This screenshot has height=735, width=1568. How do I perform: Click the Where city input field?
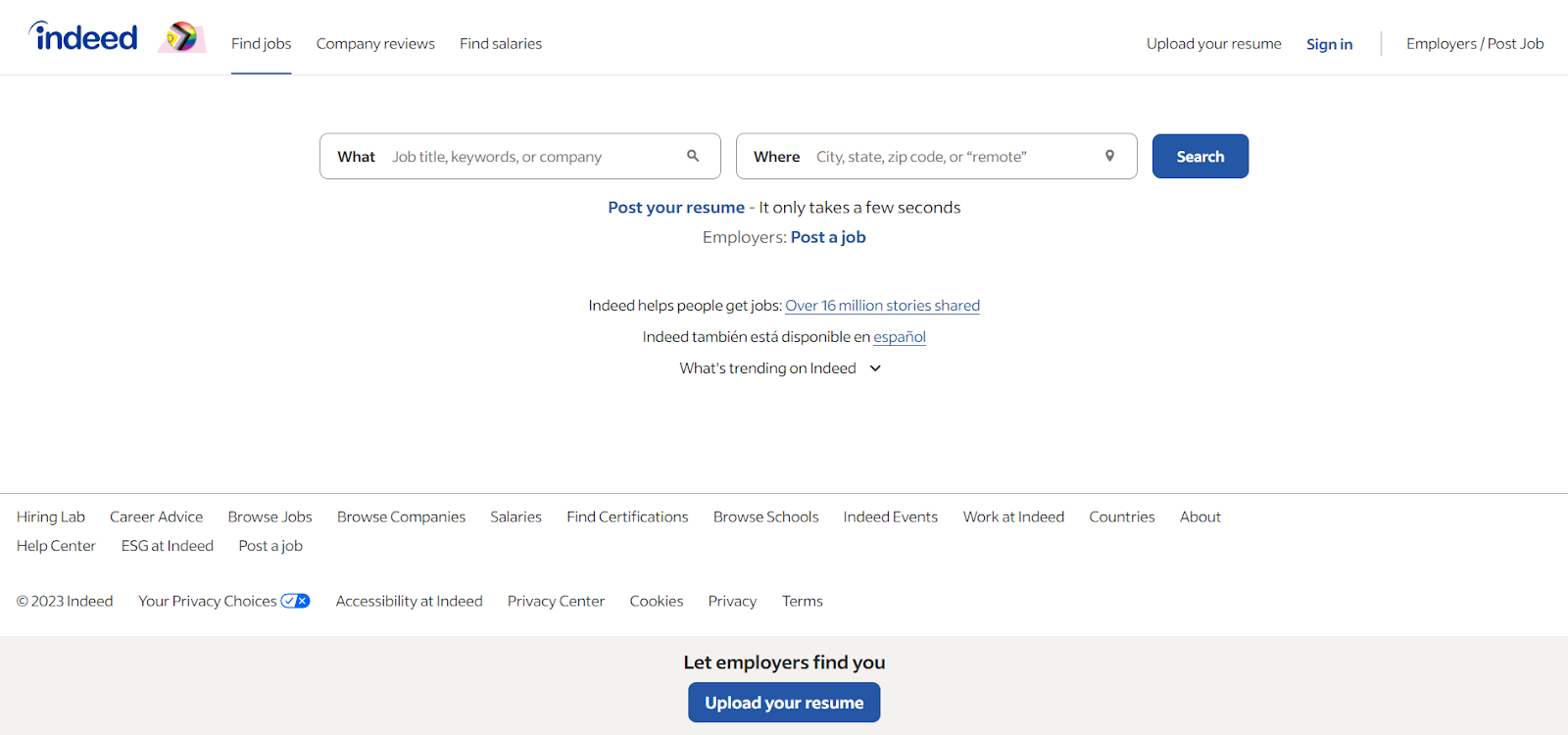(936, 156)
